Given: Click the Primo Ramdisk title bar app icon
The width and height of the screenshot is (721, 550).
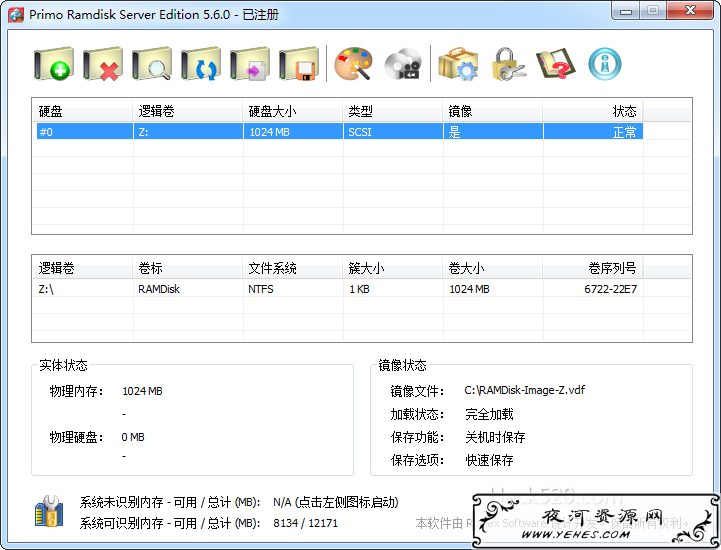Looking at the screenshot, I should (x=16, y=15).
